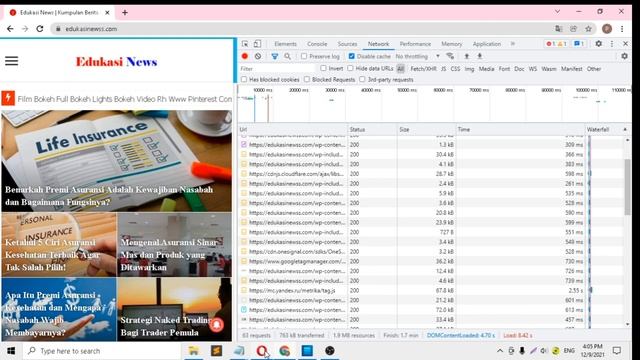The height and width of the screenshot is (360, 640).
Task: Open Sublime Text from the taskbar
Action: click(x=216, y=351)
